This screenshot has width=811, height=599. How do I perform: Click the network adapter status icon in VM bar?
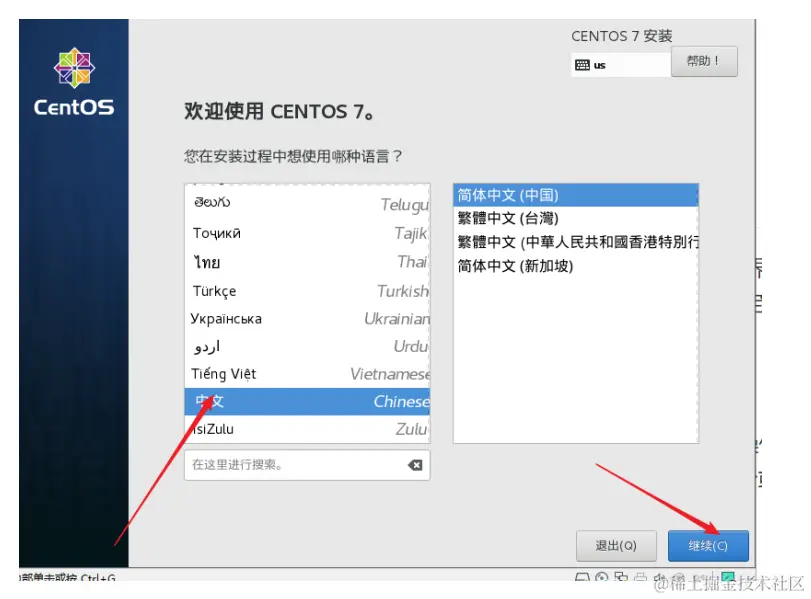pyautogui.click(x=621, y=577)
